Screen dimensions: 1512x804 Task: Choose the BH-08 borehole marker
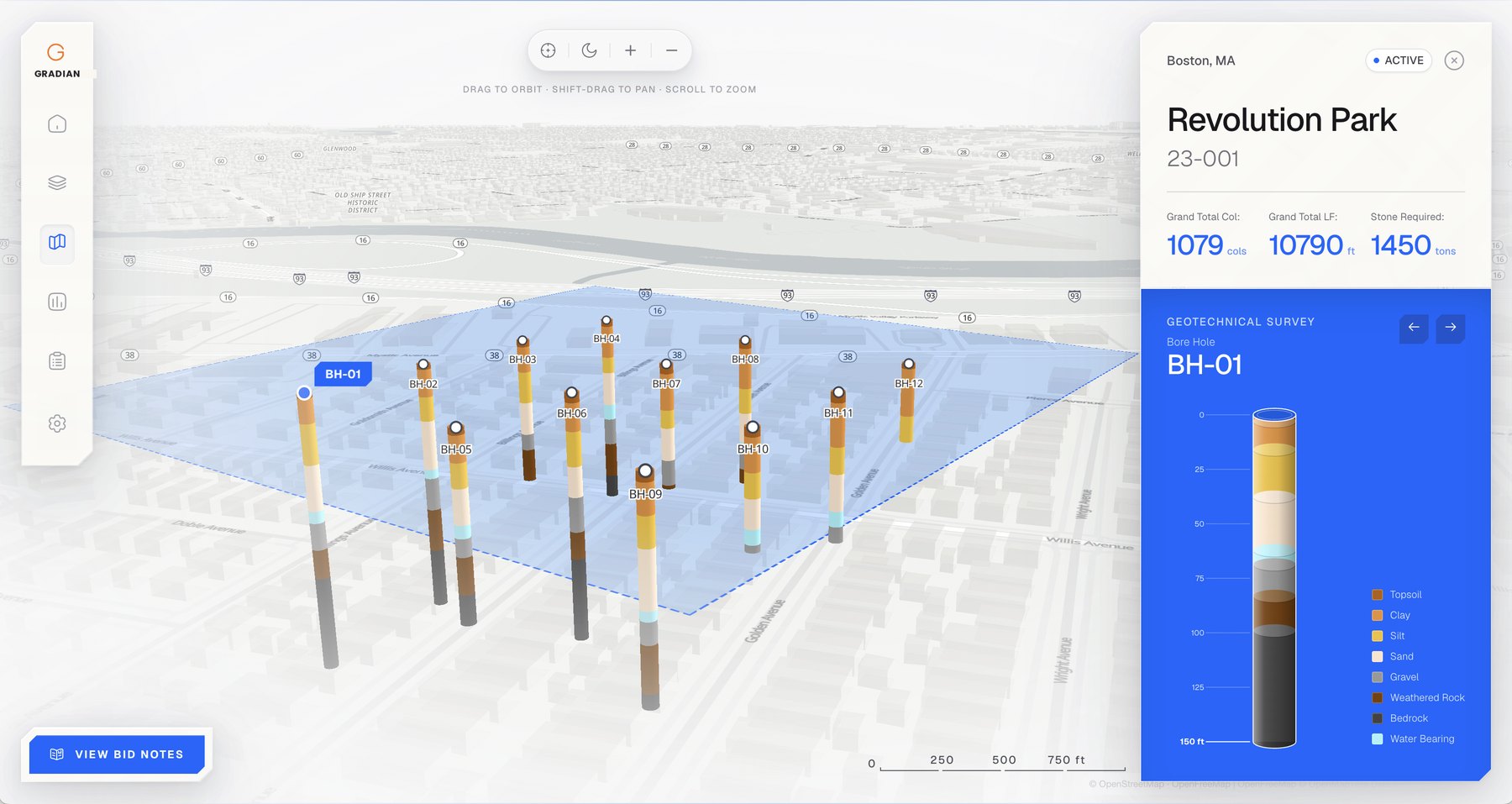(745, 341)
